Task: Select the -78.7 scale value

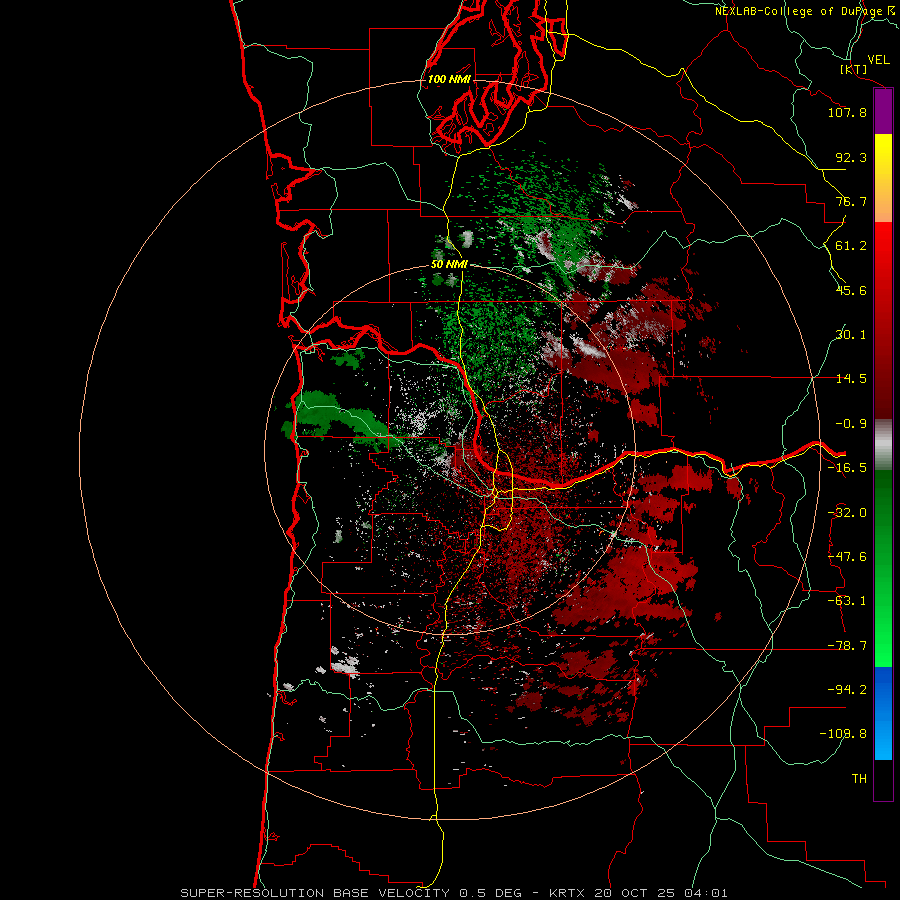Action: (847, 646)
